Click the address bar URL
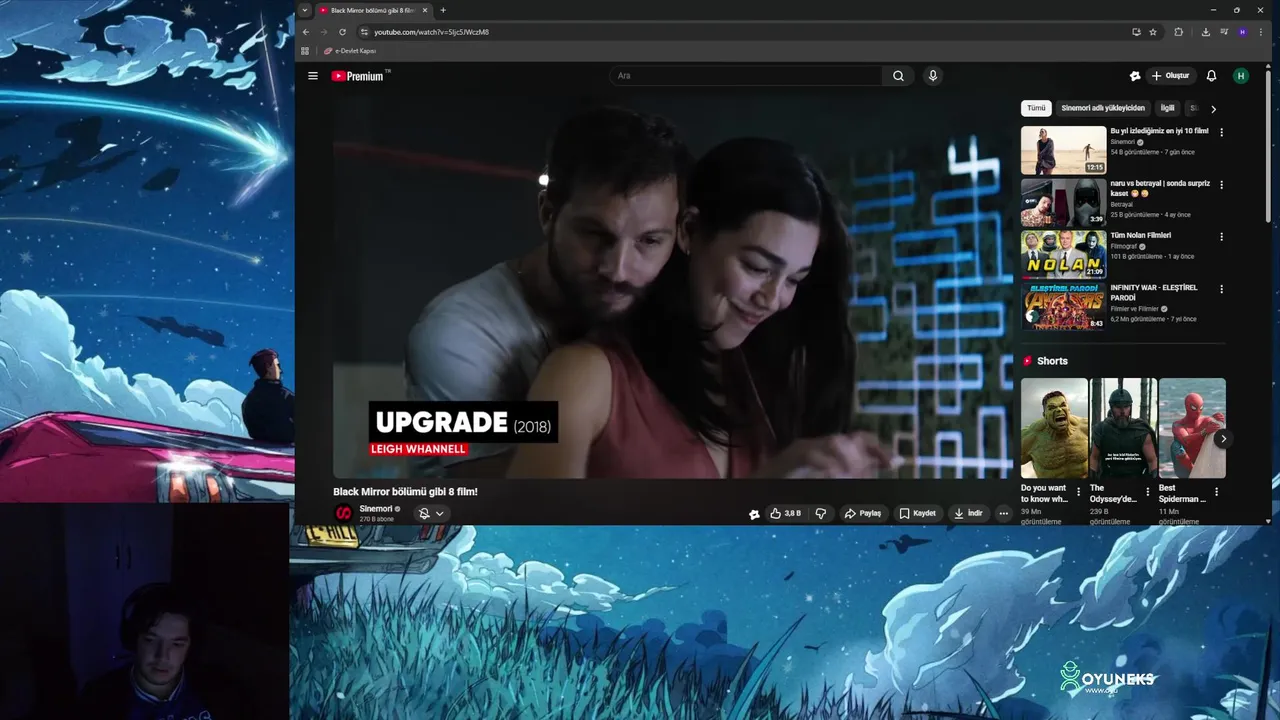Viewport: 1280px width, 720px height. 431,32
